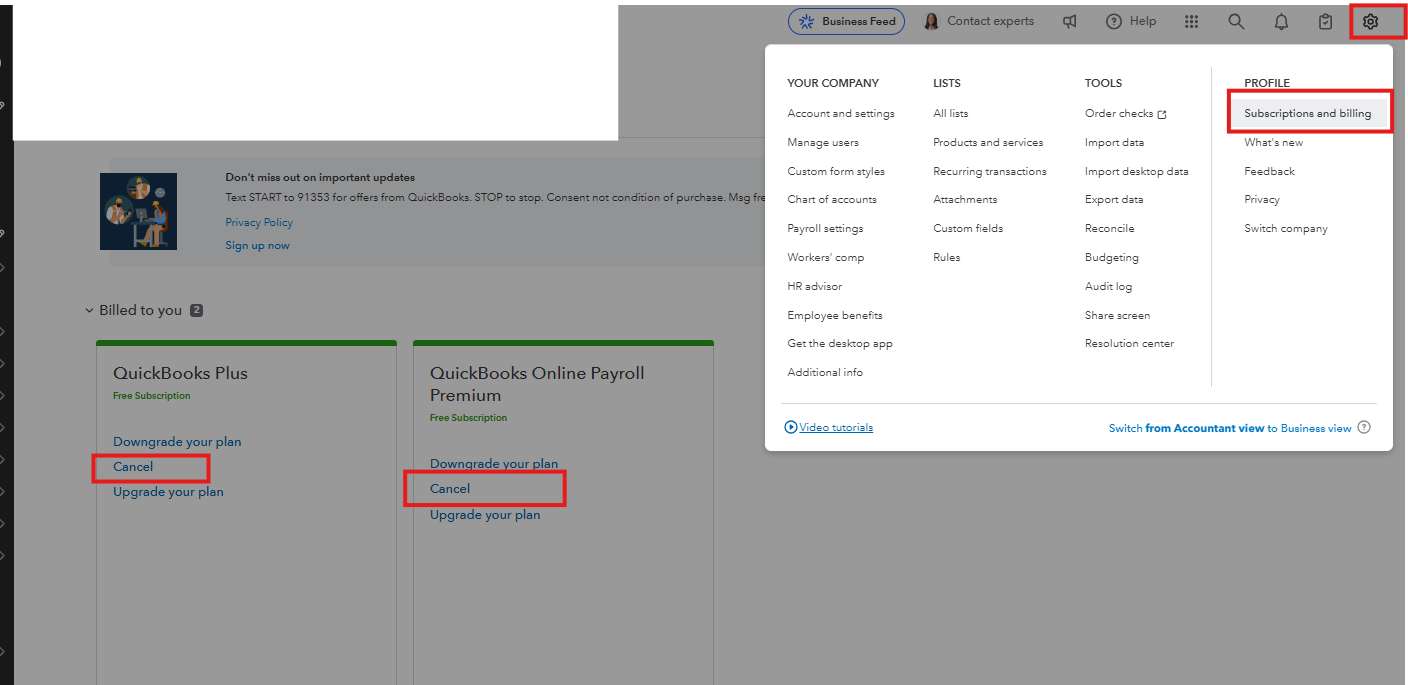1408x685 pixels.
Task: Select Import desktop data
Action: click(1137, 171)
